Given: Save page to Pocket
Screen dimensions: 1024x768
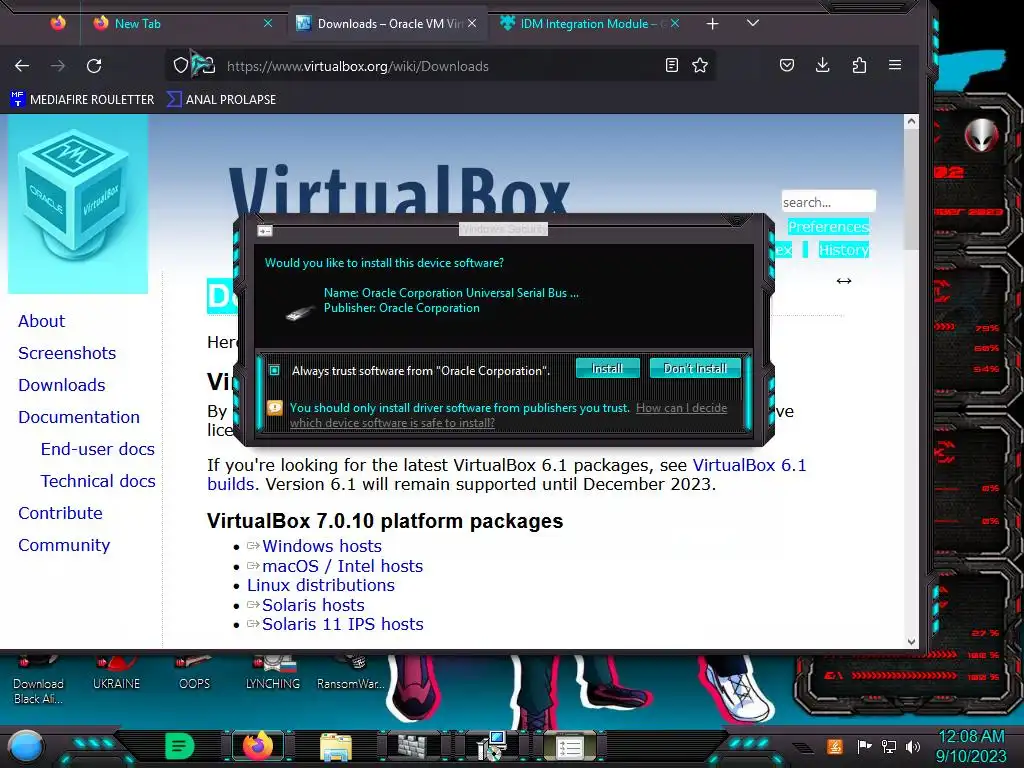Looking at the screenshot, I should click(x=787, y=65).
